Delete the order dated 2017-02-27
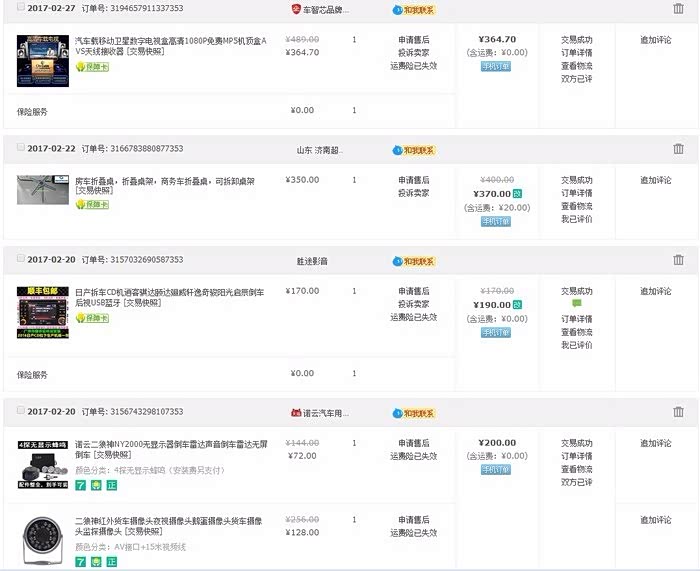 (x=678, y=9)
